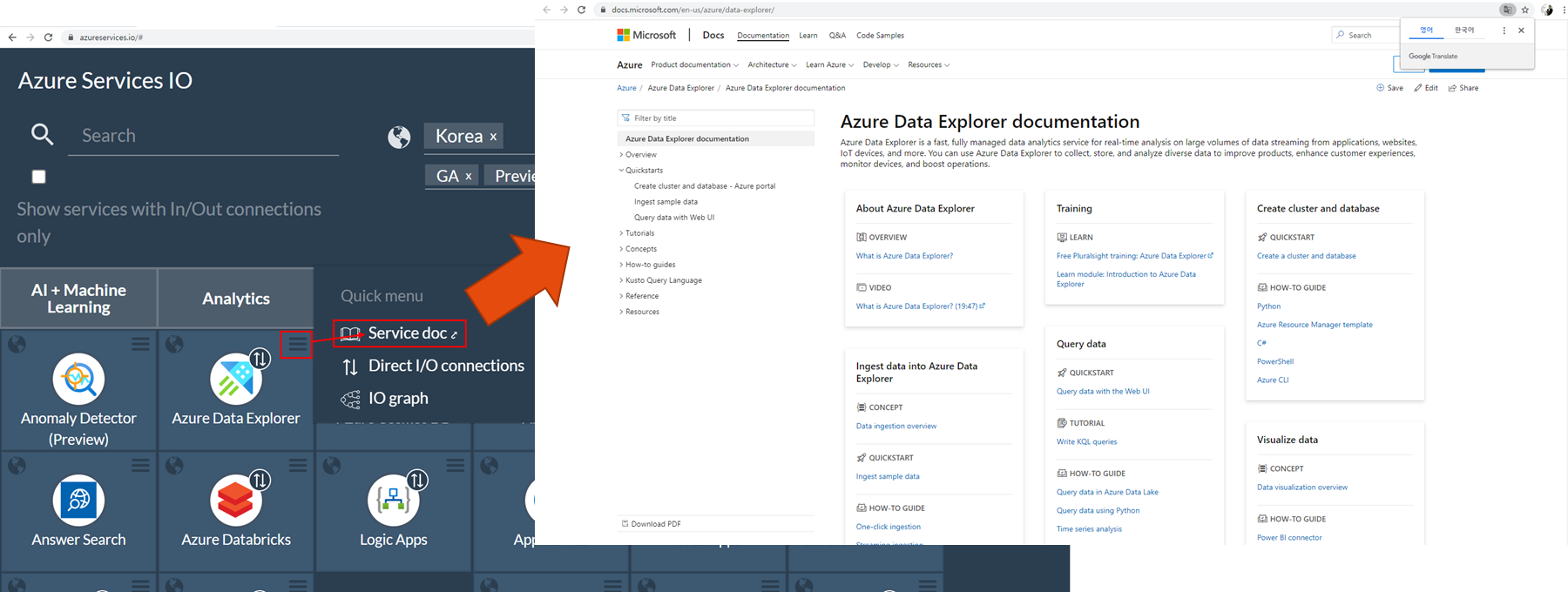Click the Azure Databricks service icon
The image size is (1568, 592).
[235, 501]
